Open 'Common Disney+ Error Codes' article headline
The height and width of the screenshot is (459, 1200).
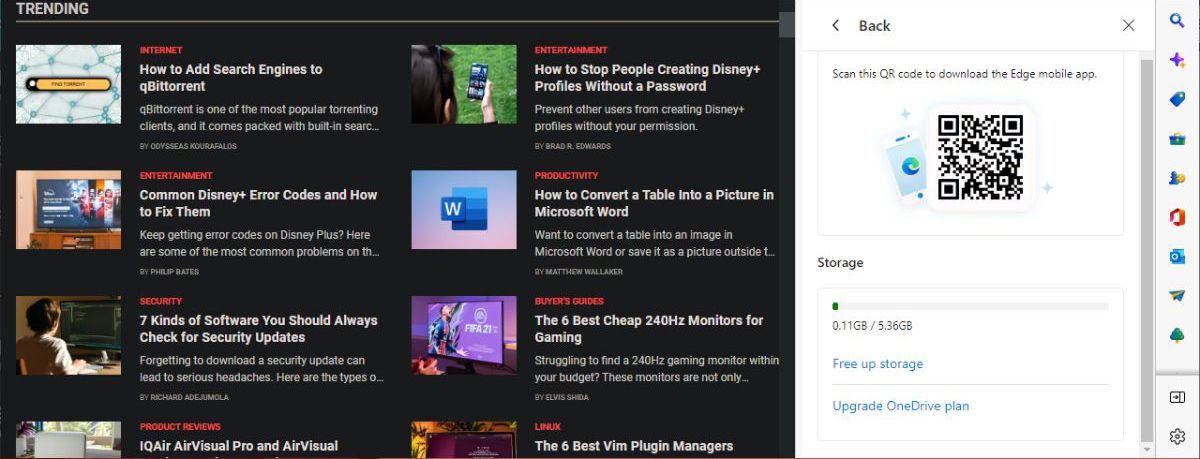pyautogui.click(x=258, y=203)
